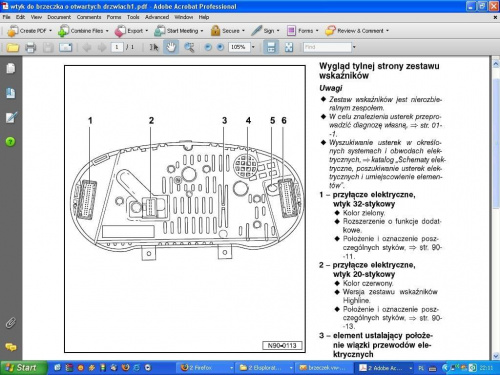
Task: Click the Select tool cursor icon
Action: coord(154,47)
